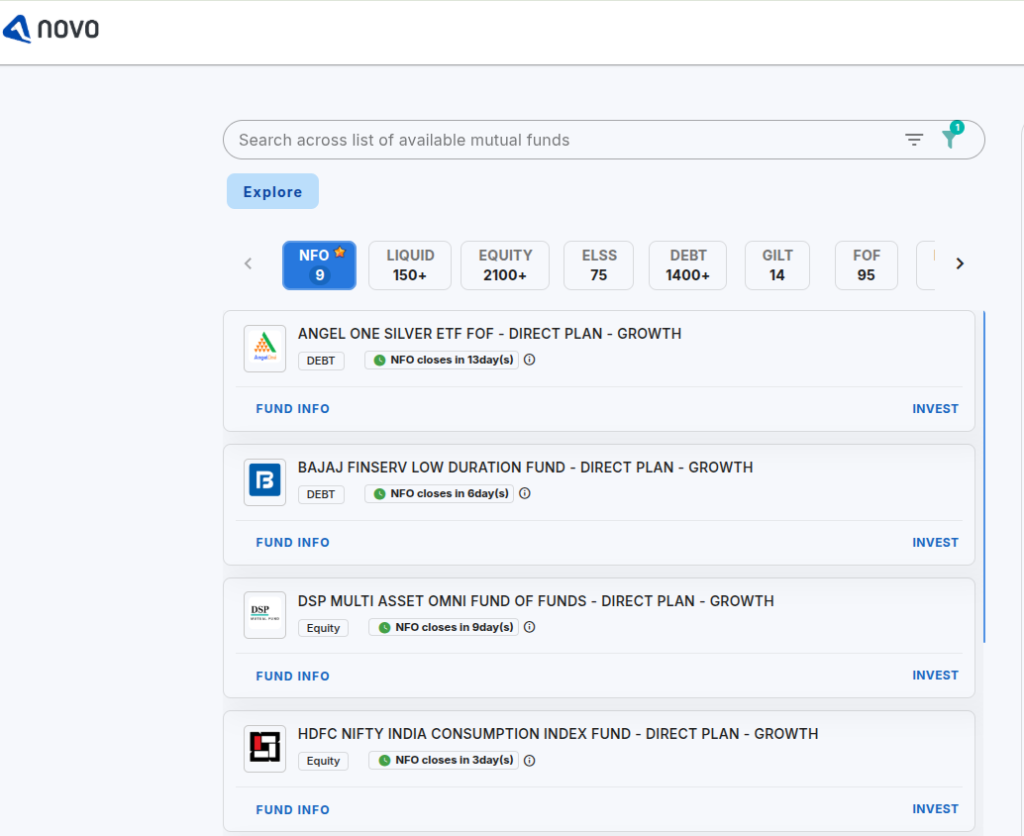Click info icon beside Bajaj Finserv NFO closing date

click(x=525, y=494)
